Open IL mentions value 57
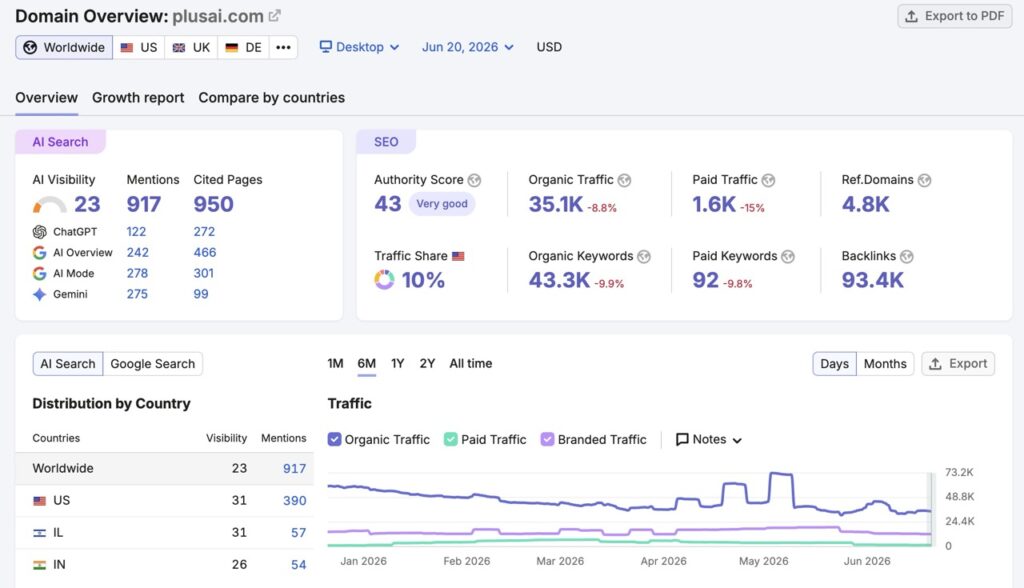This screenshot has height=588, width=1024. pos(298,533)
